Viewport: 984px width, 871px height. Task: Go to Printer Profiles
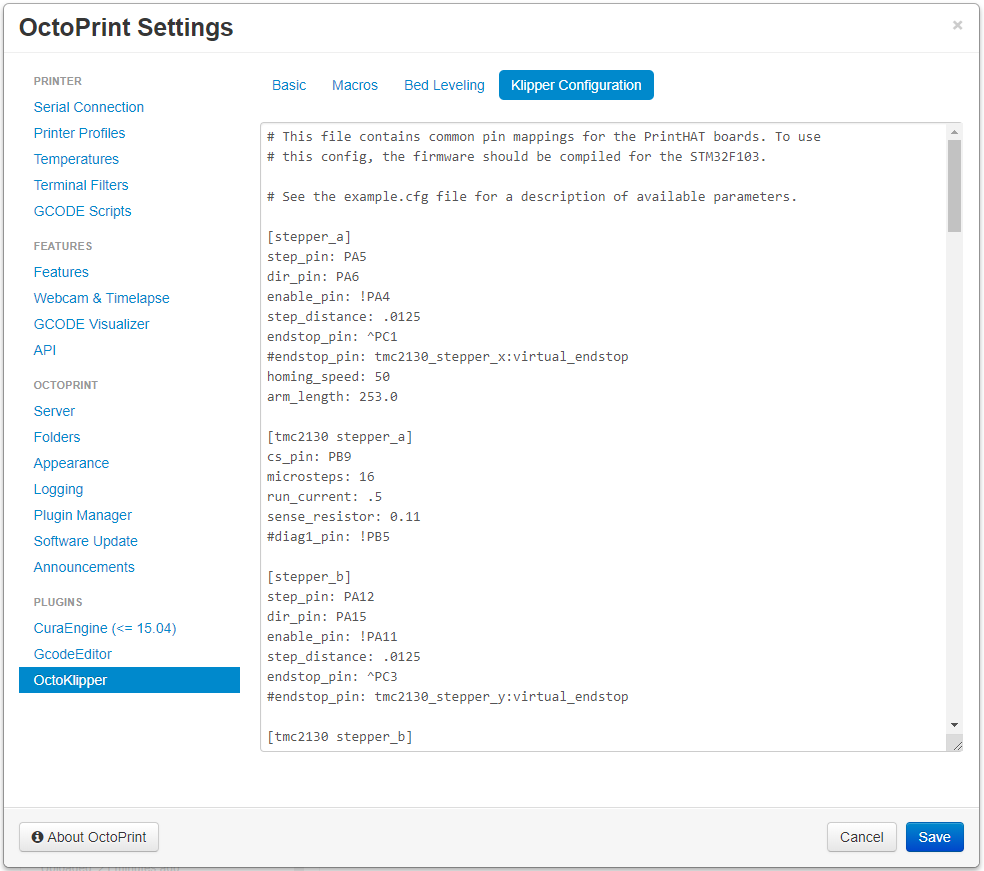[79, 133]
